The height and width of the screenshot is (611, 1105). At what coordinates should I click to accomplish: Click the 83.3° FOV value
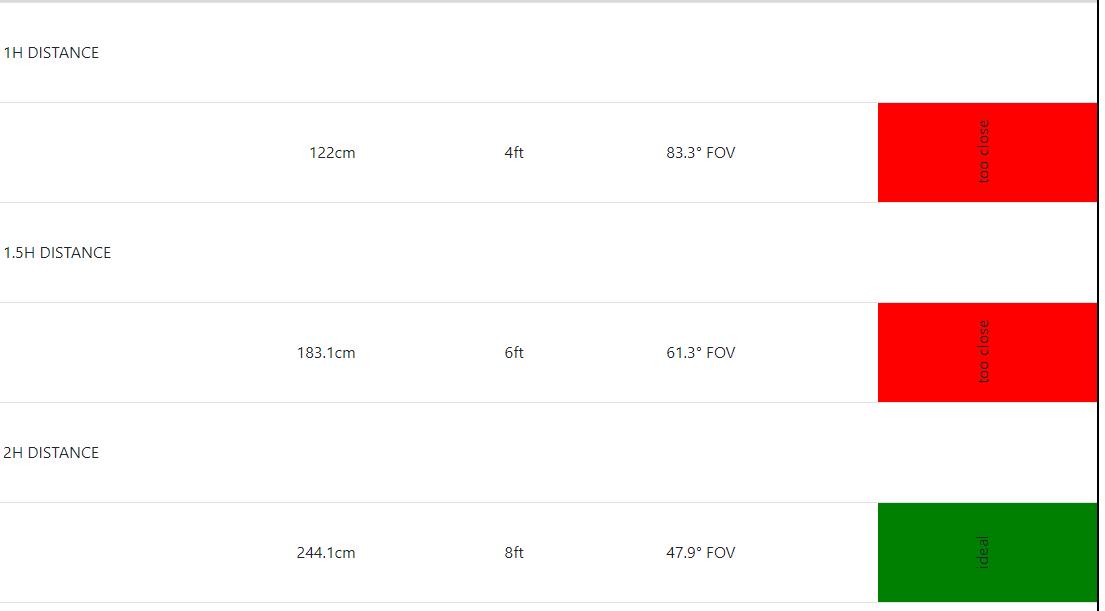click(x=701, y=153)
